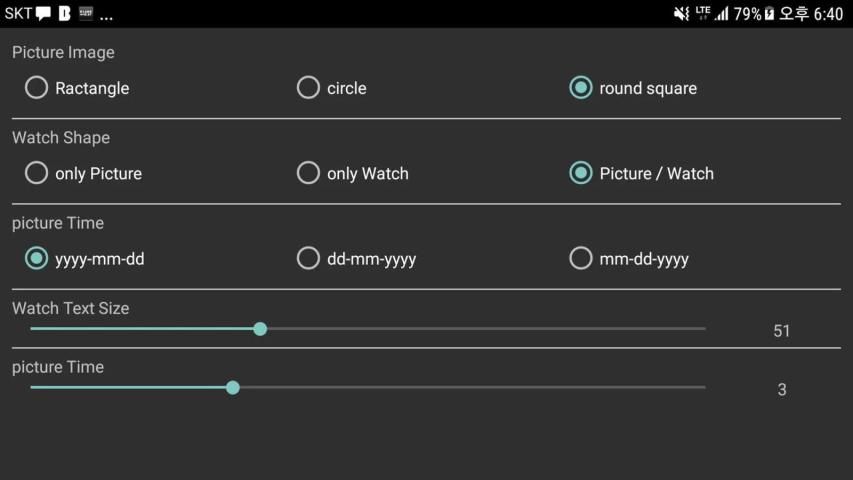
Task: Click the picture Time slider handle
Action: [233, 387]
